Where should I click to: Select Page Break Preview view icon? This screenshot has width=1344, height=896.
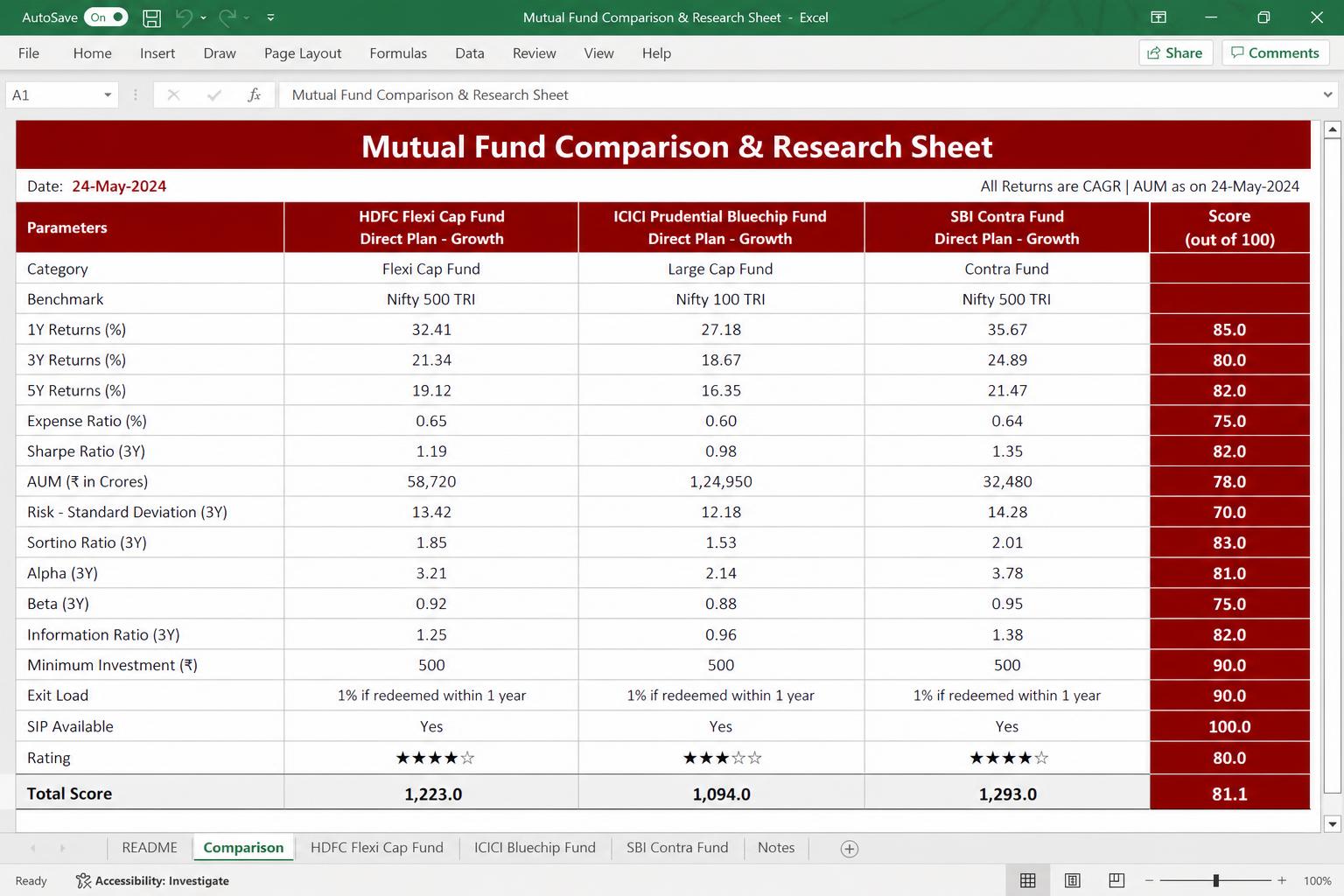tap(1116, 880)
